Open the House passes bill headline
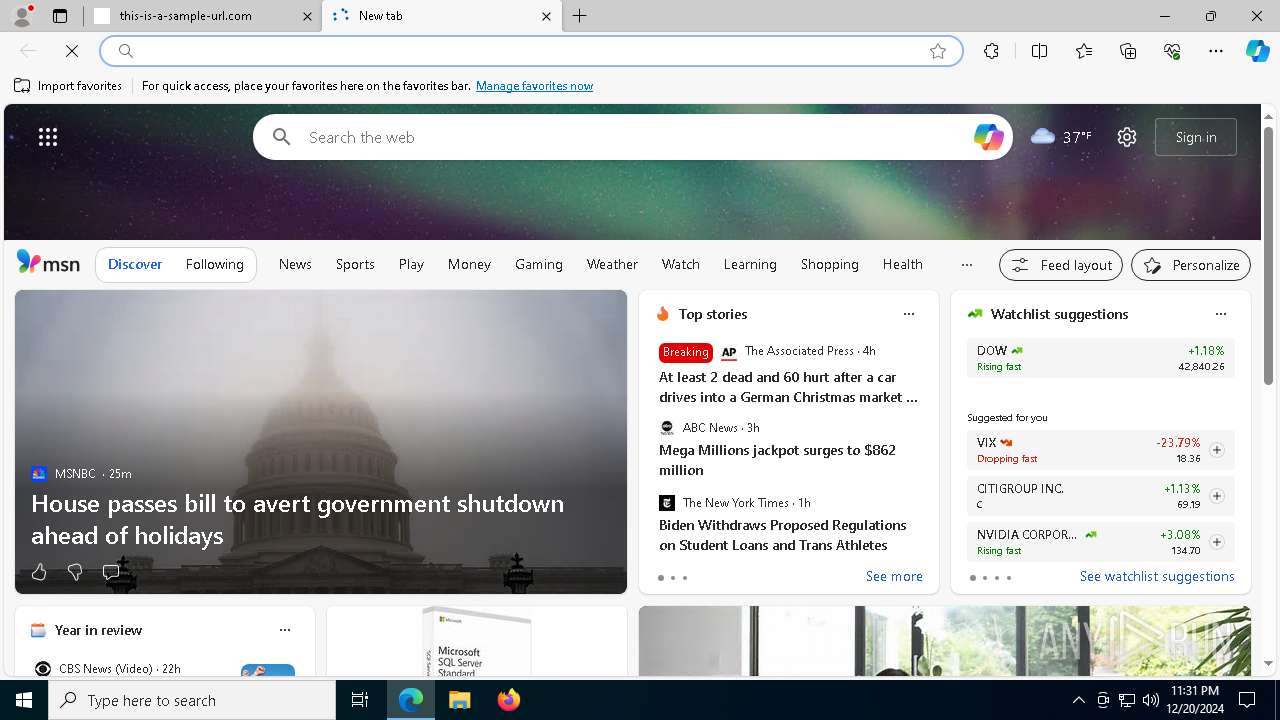This screenshot has height=720, width=1280. (x=297, y=519)
